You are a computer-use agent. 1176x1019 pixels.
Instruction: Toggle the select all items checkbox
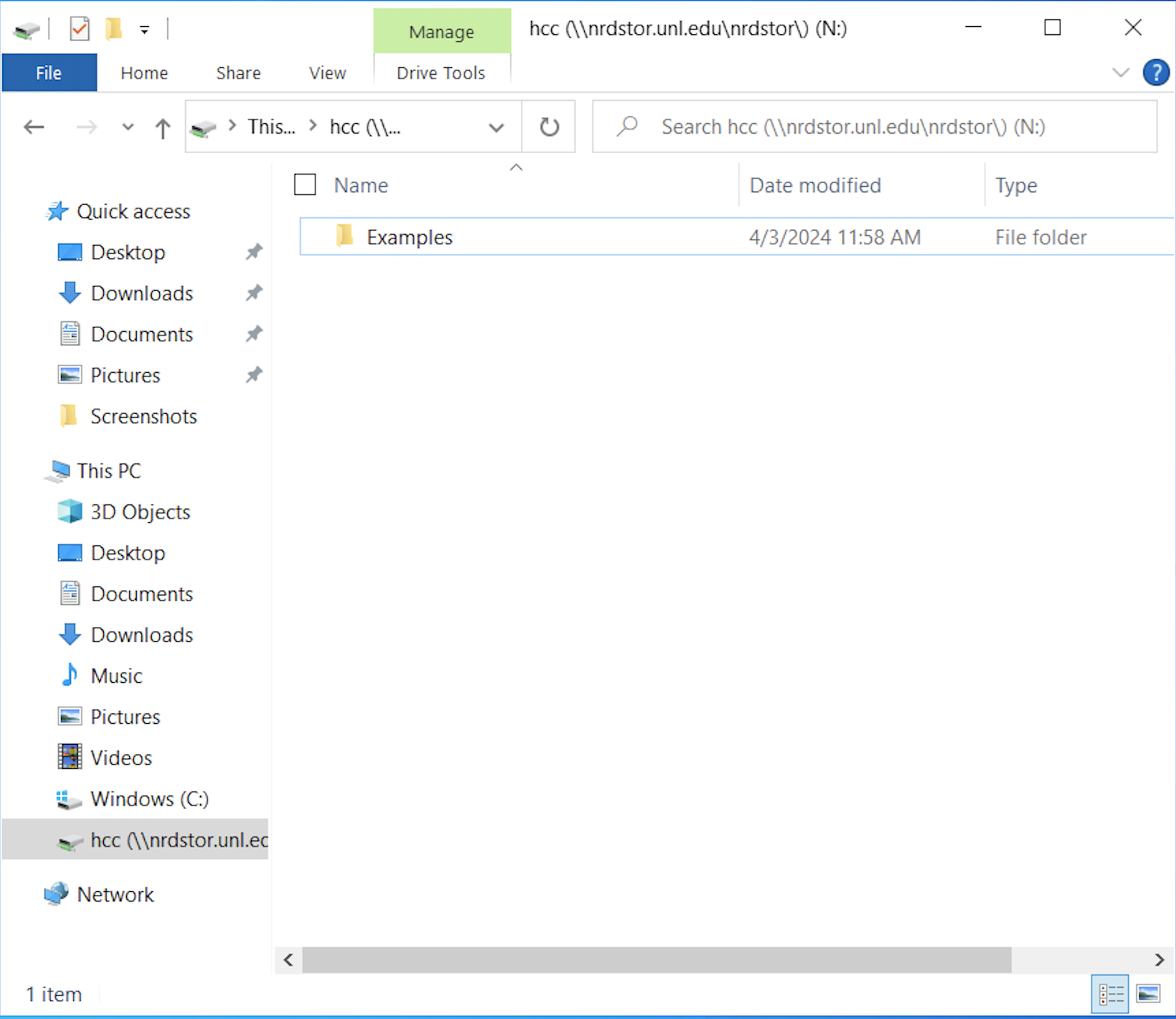tap(305, 185)
